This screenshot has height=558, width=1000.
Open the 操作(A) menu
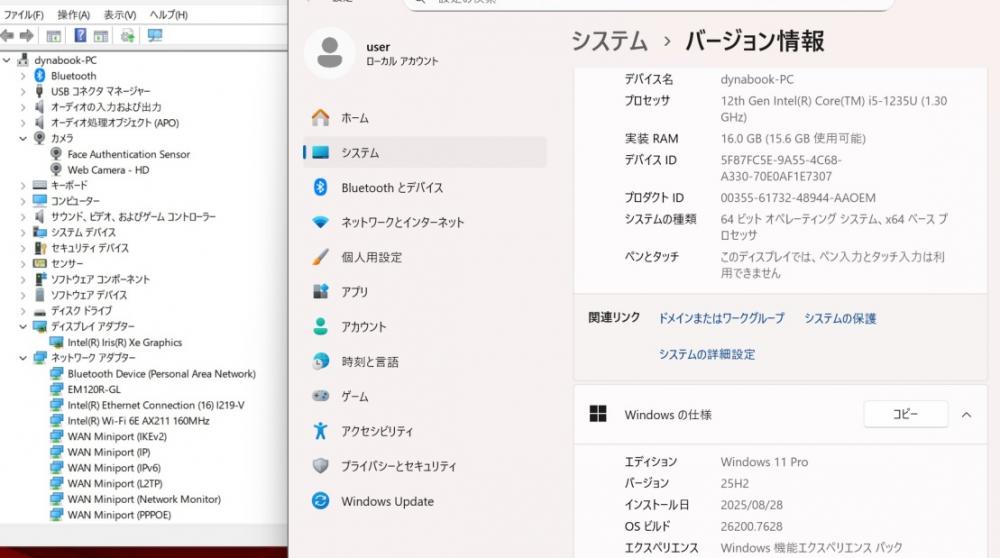point(73,14)
